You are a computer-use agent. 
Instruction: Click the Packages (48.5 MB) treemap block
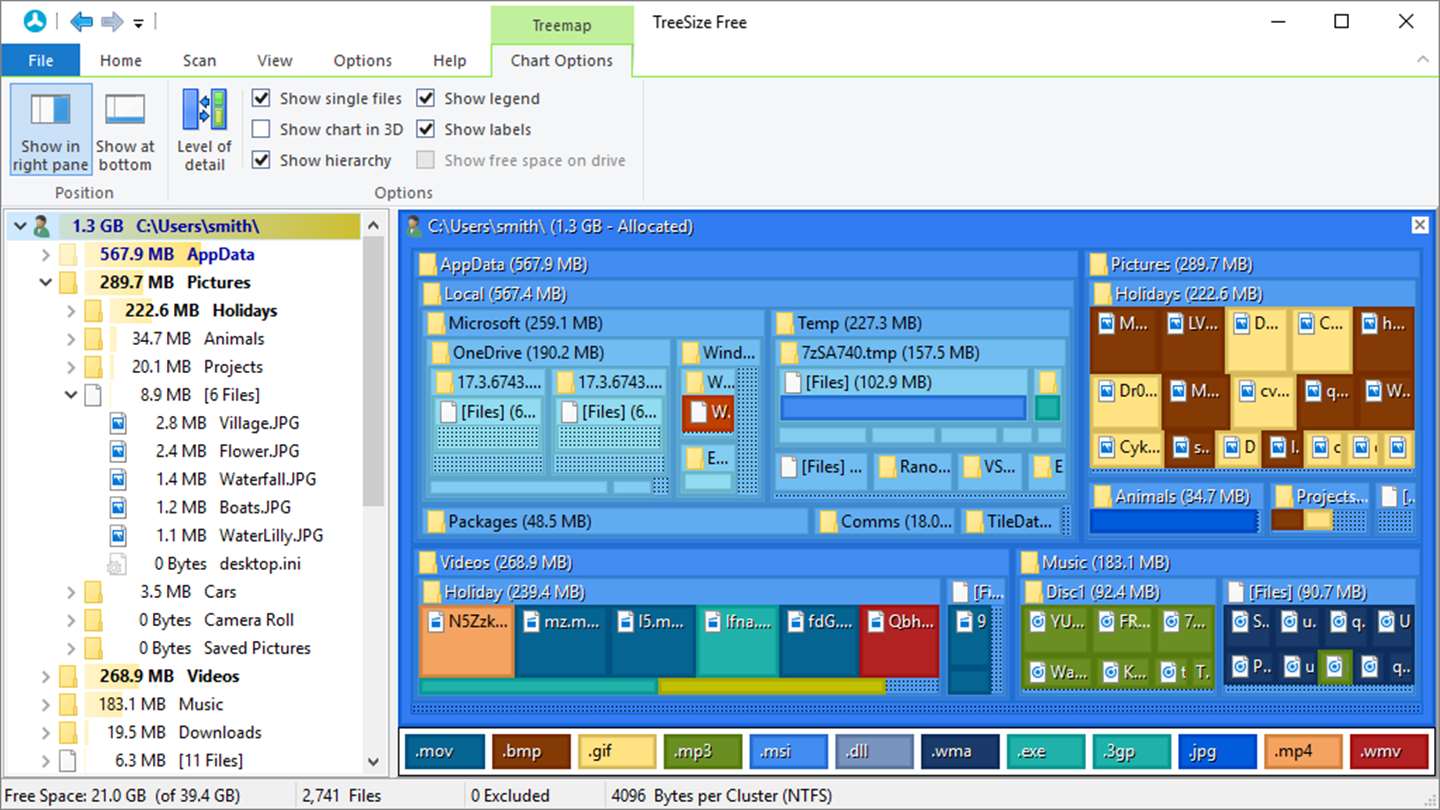pyautogui.click(x=614, y=521)
